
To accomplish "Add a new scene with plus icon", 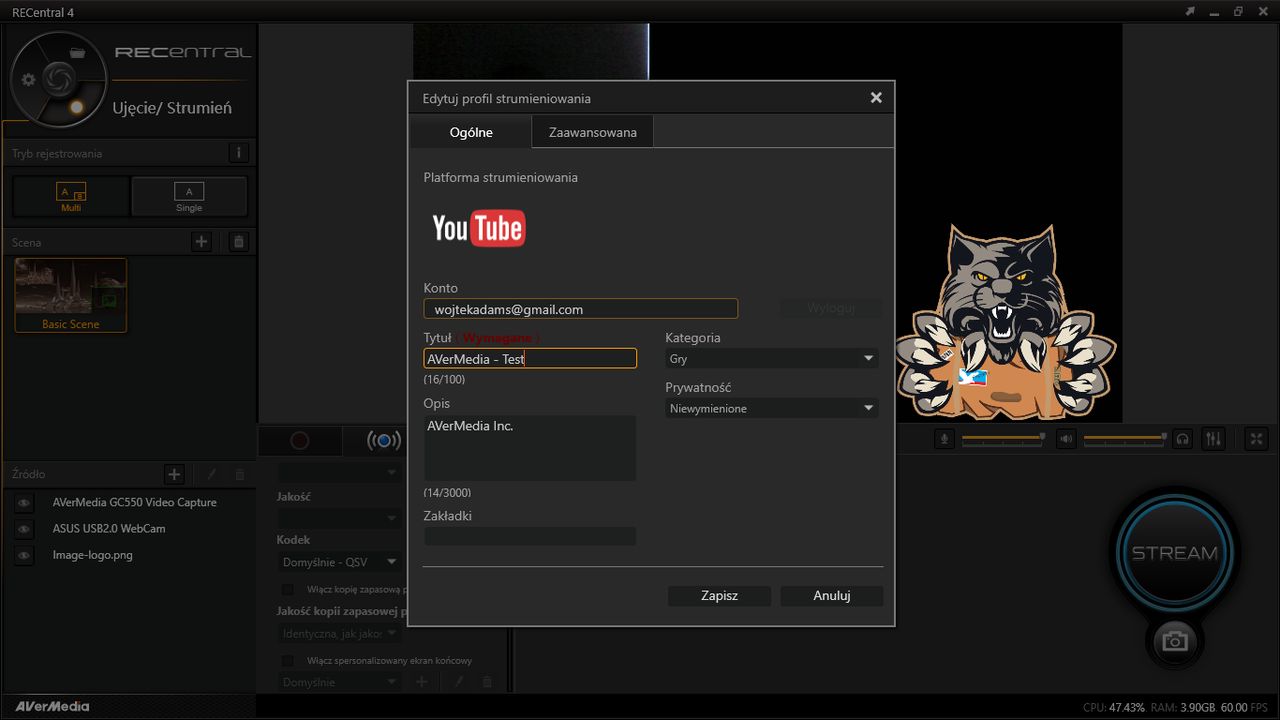I will [201, 241].
